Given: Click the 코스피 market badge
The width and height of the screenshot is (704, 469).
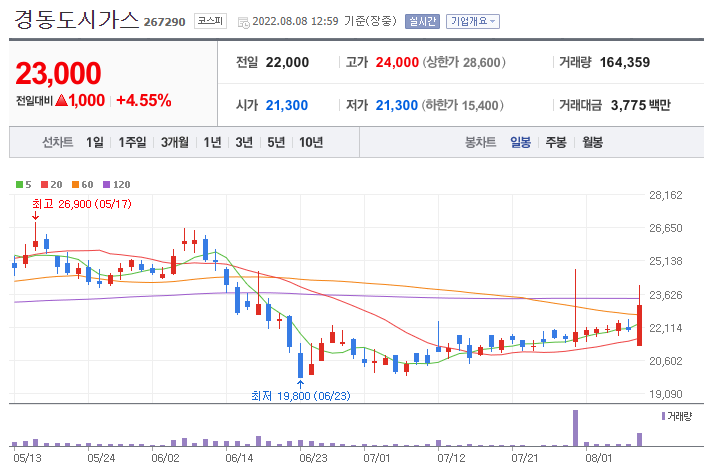Looking at the screenshot, I should (x=210, y=21).
